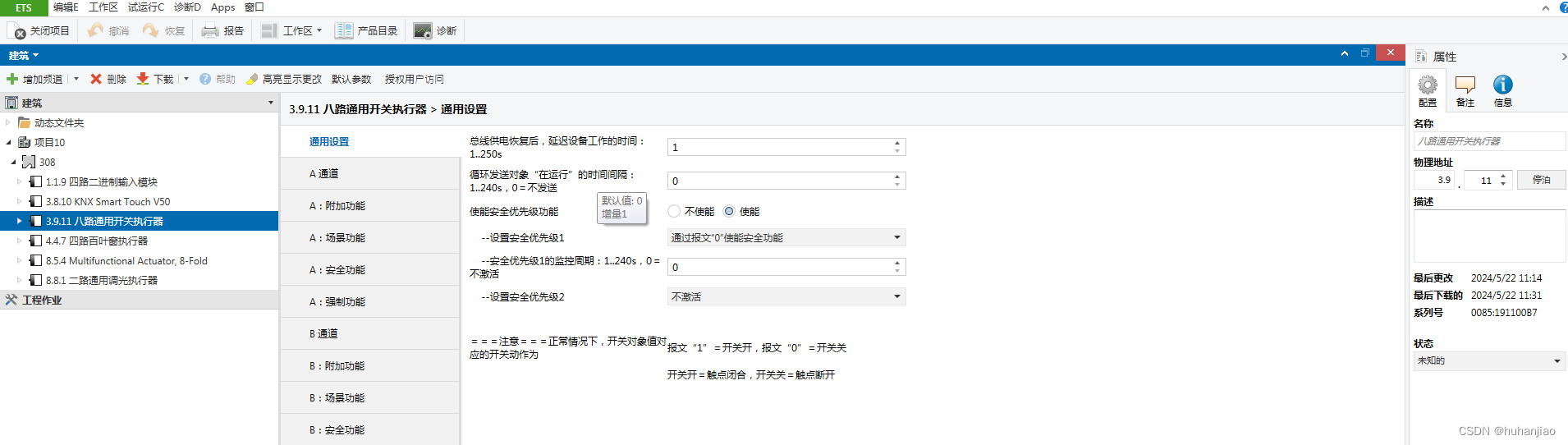1568x445 pixels.
Task: Open the 诊断 diagnostics icon
Action: (x=423, y=31)
